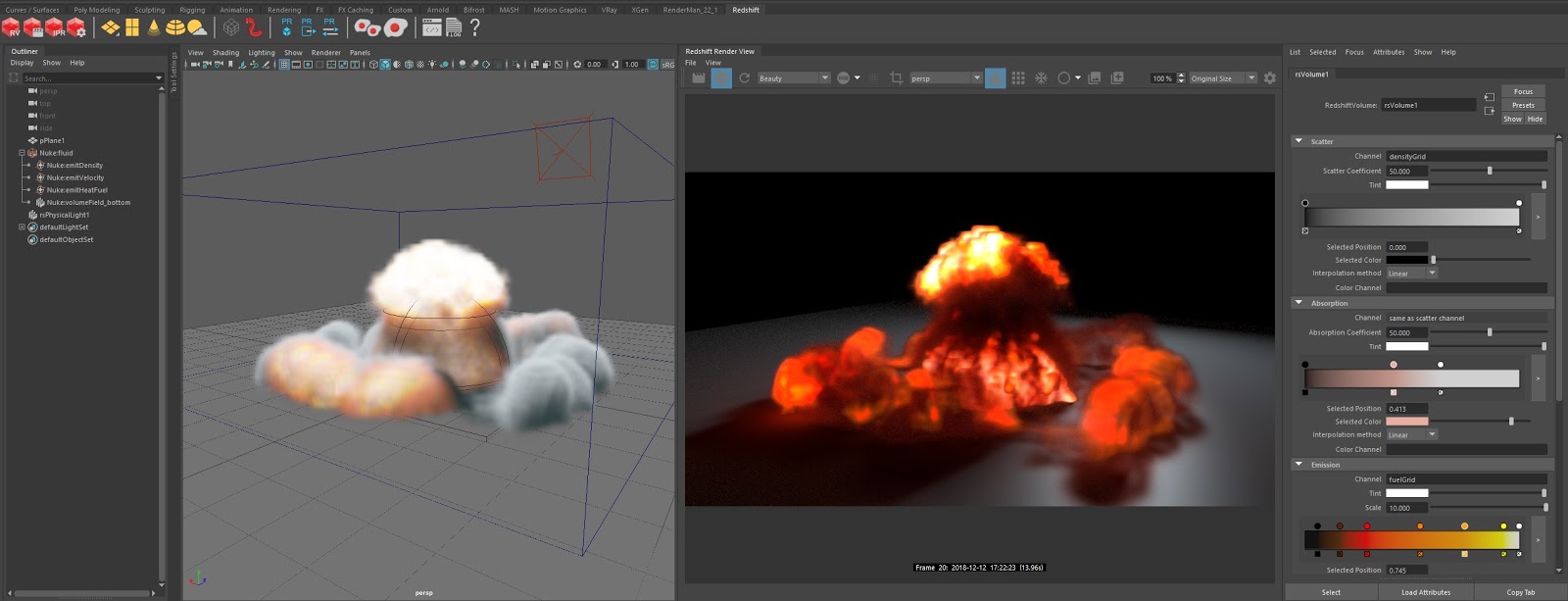
Task: Create Redshift physical light cone icon
Action: click(154, 27)
